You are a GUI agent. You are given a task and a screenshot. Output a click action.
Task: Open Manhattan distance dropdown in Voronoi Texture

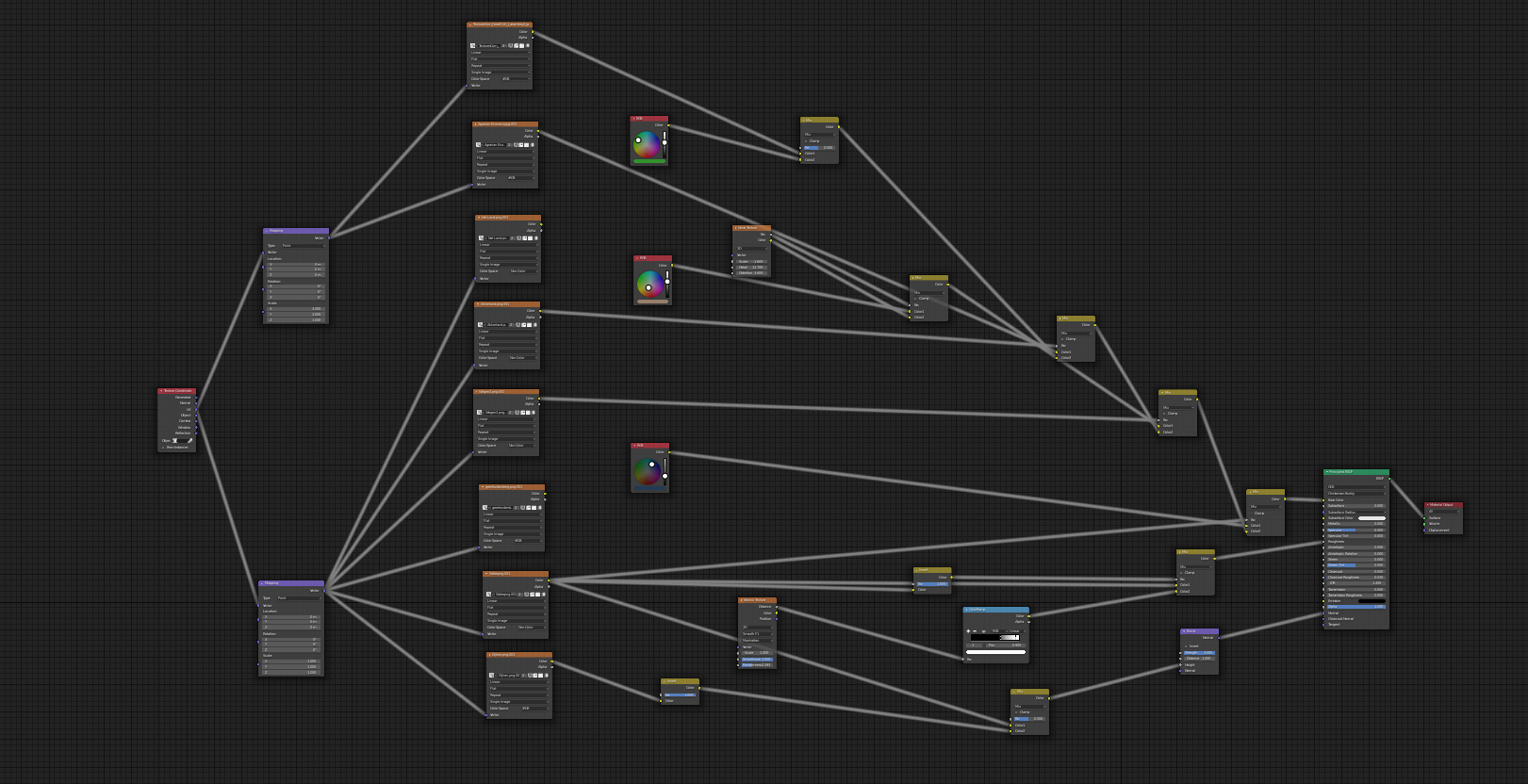[757, 641]
